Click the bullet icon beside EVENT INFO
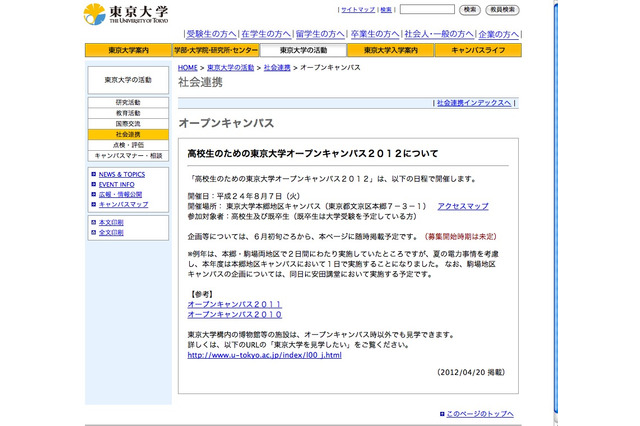The height and width of the screenshot is (426, 640). coord(93,184)
